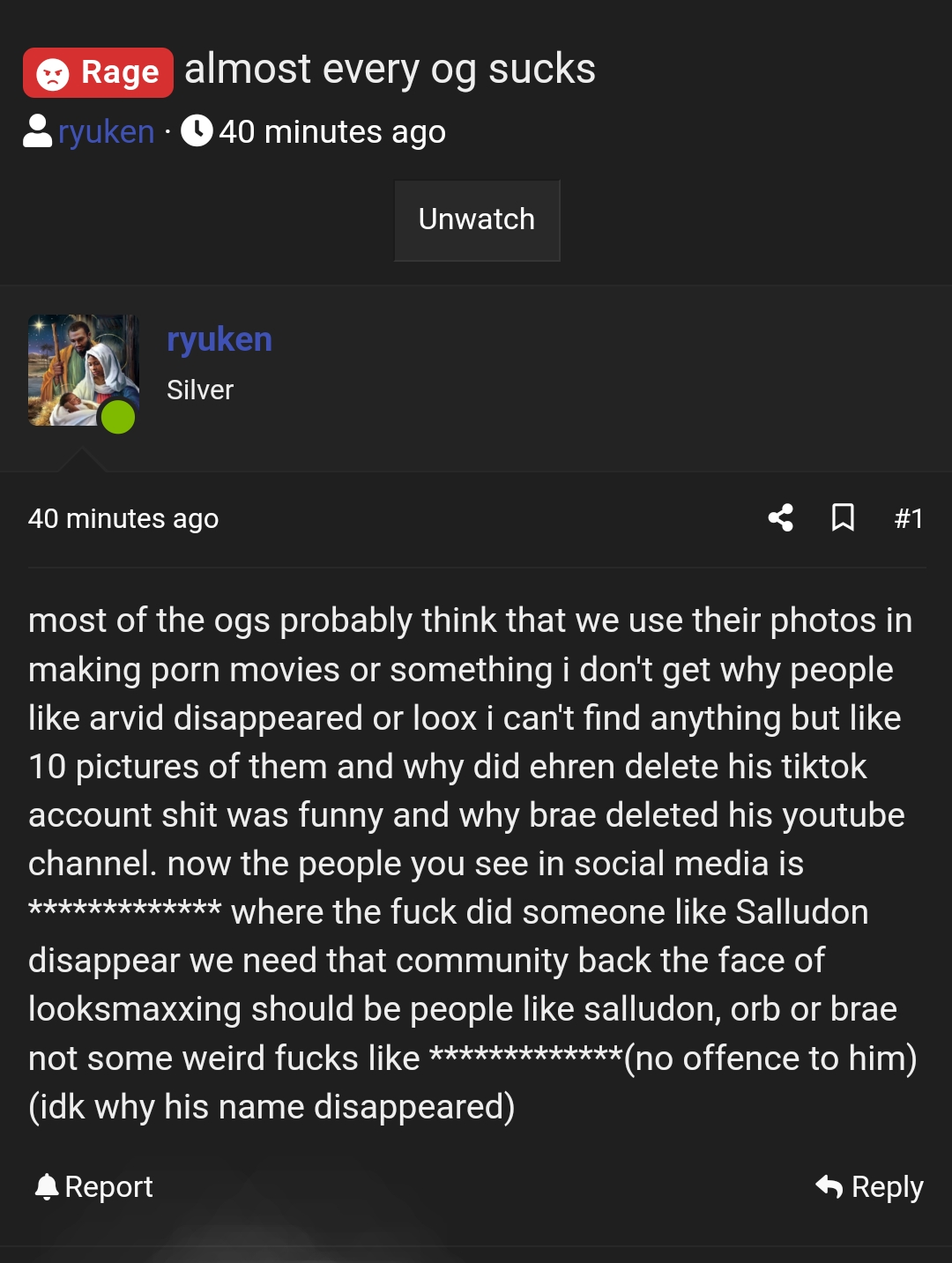The height and width of the screenshot is (1263, 952).
Task: Click the angry face icon in the Rage tag
Action: point(53,74)
